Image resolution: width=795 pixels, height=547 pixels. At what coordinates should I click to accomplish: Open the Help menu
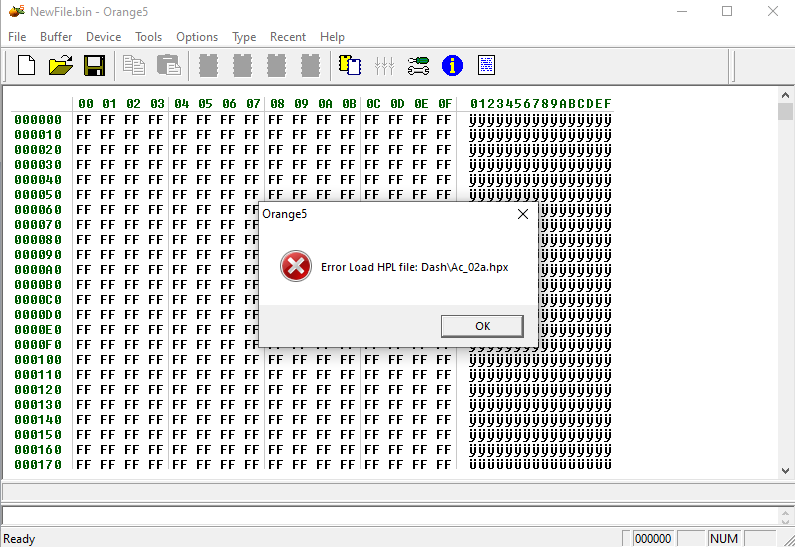tap(332, 37)
